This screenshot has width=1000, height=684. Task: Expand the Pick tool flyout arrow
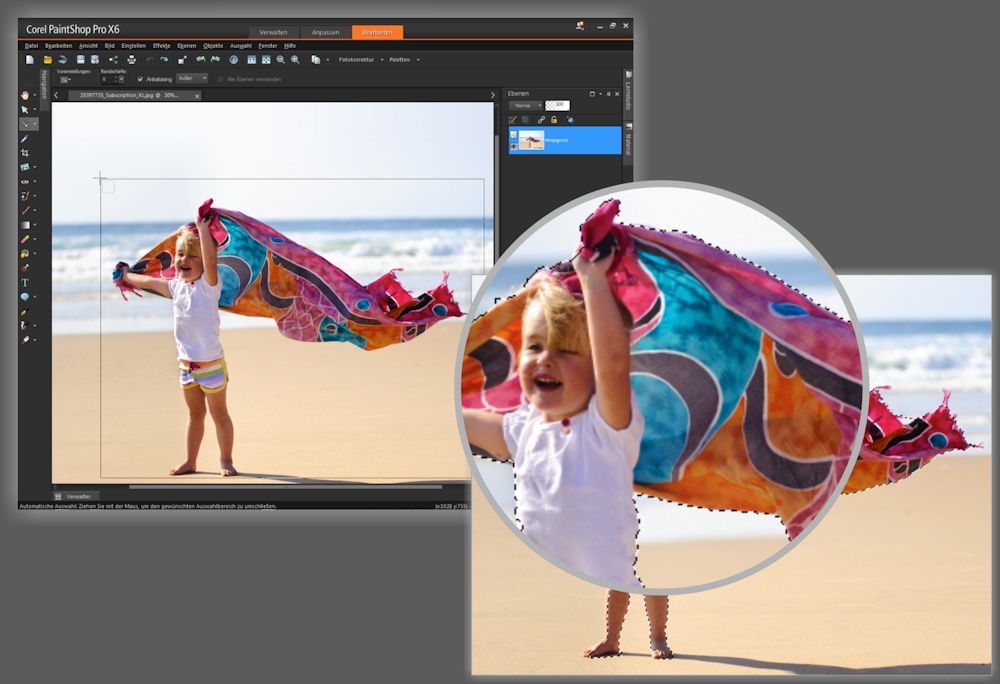tap(34, 110)
